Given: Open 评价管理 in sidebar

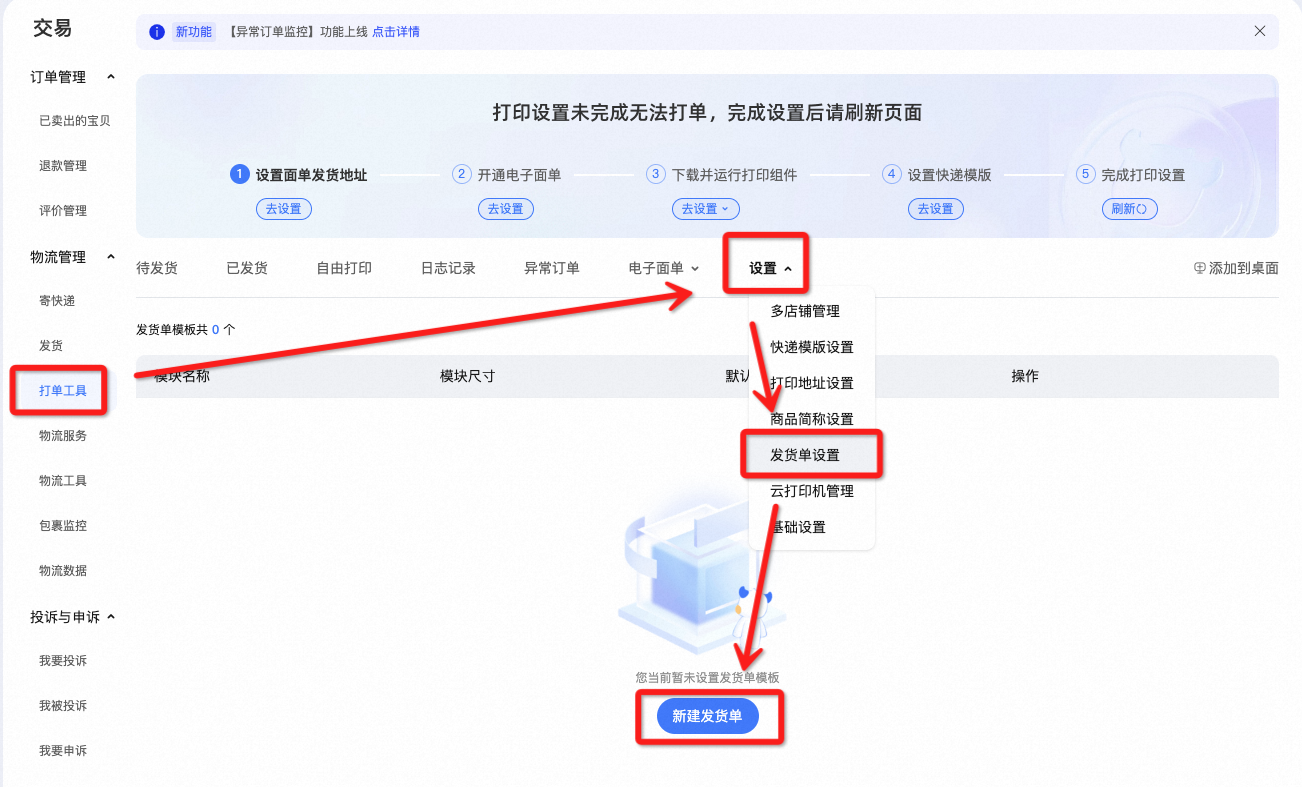Looking at the screenshot, I should (63, 211).
